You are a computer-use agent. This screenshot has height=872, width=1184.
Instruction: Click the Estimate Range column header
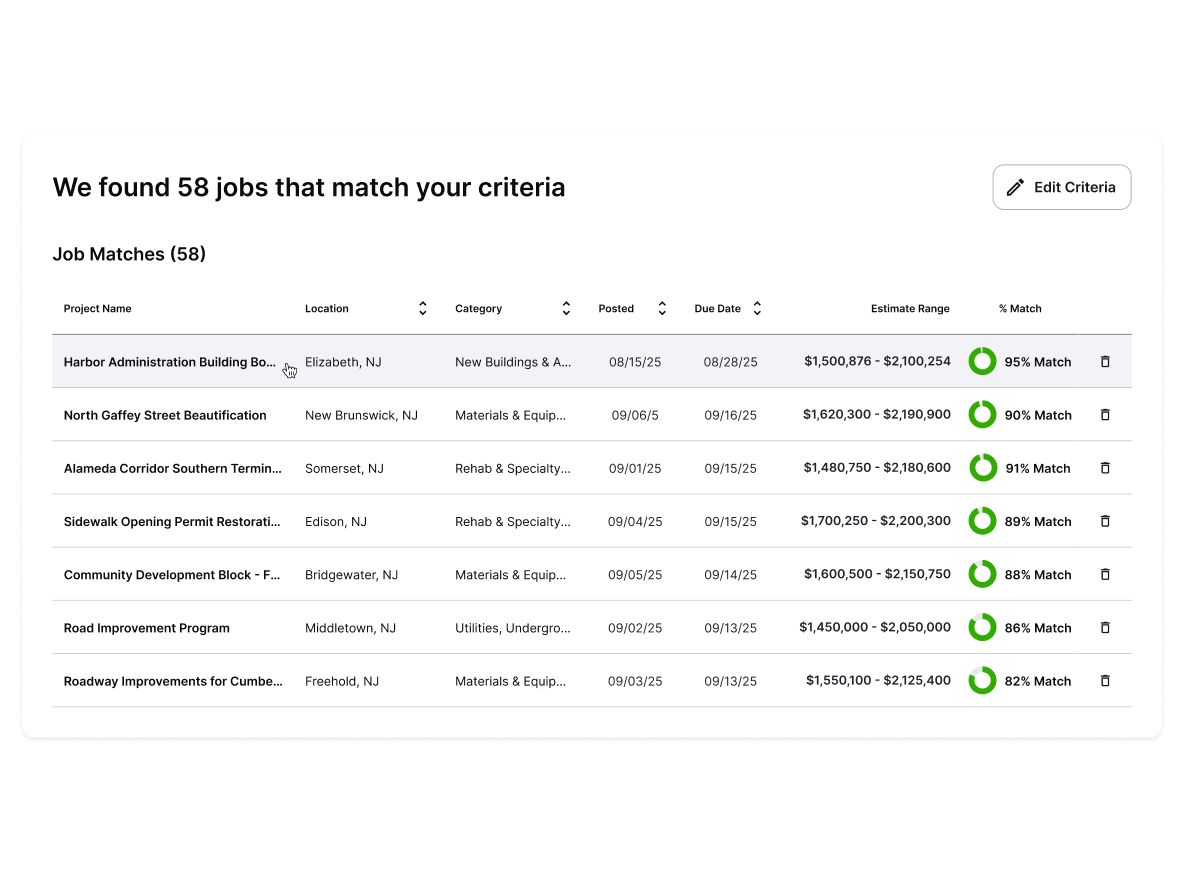pyautogui.click(x=910, y=309)
